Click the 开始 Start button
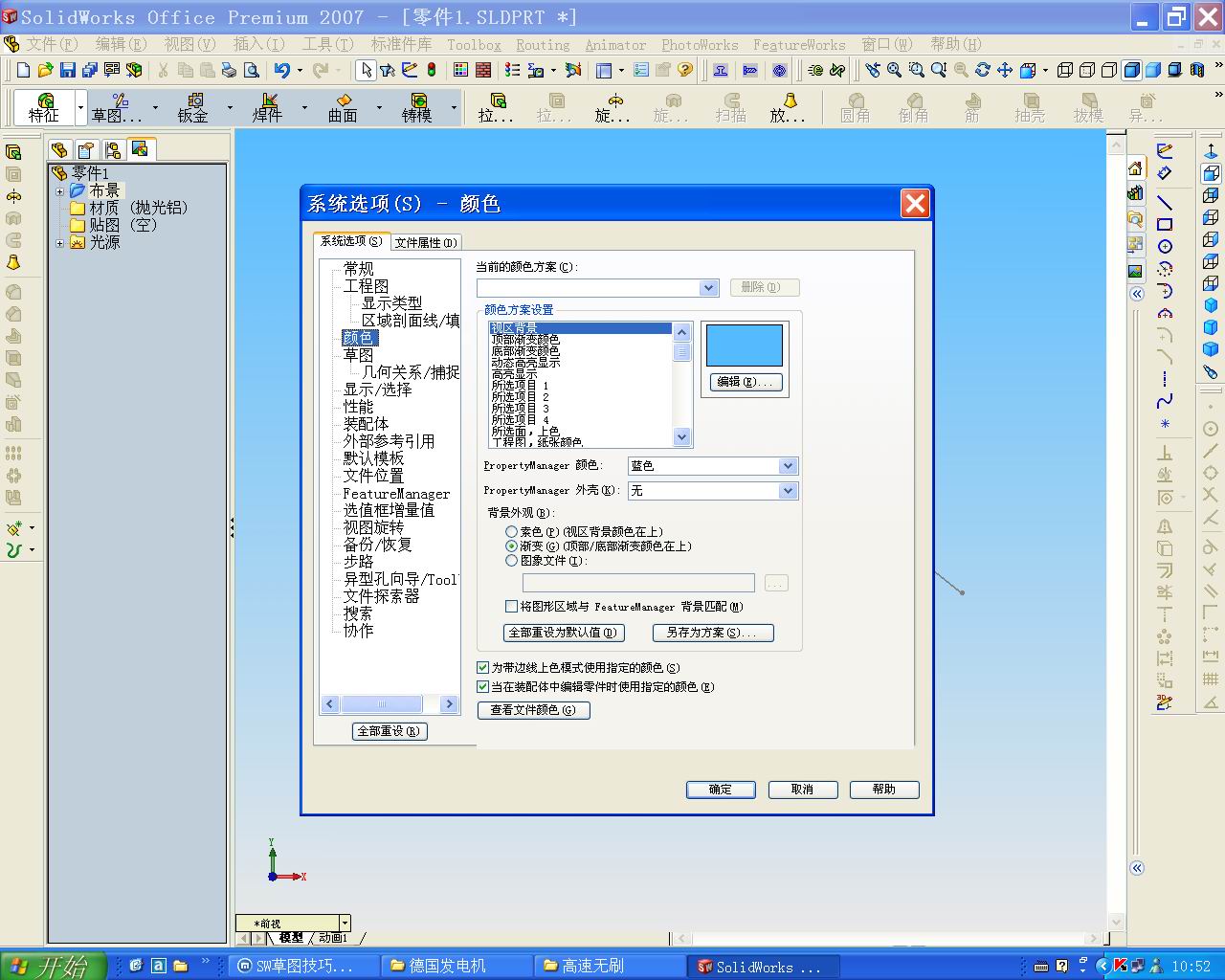 coord(54,967)
